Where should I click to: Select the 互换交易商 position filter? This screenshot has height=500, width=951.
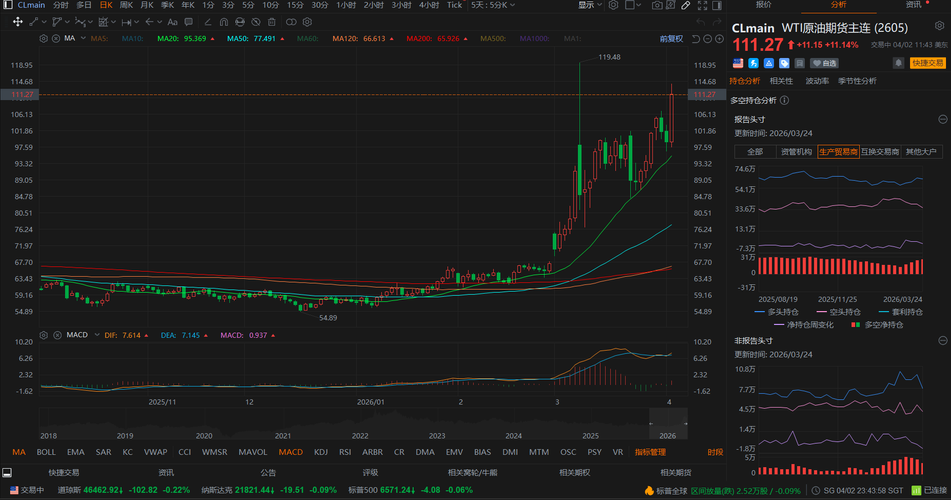coord(879,152)
